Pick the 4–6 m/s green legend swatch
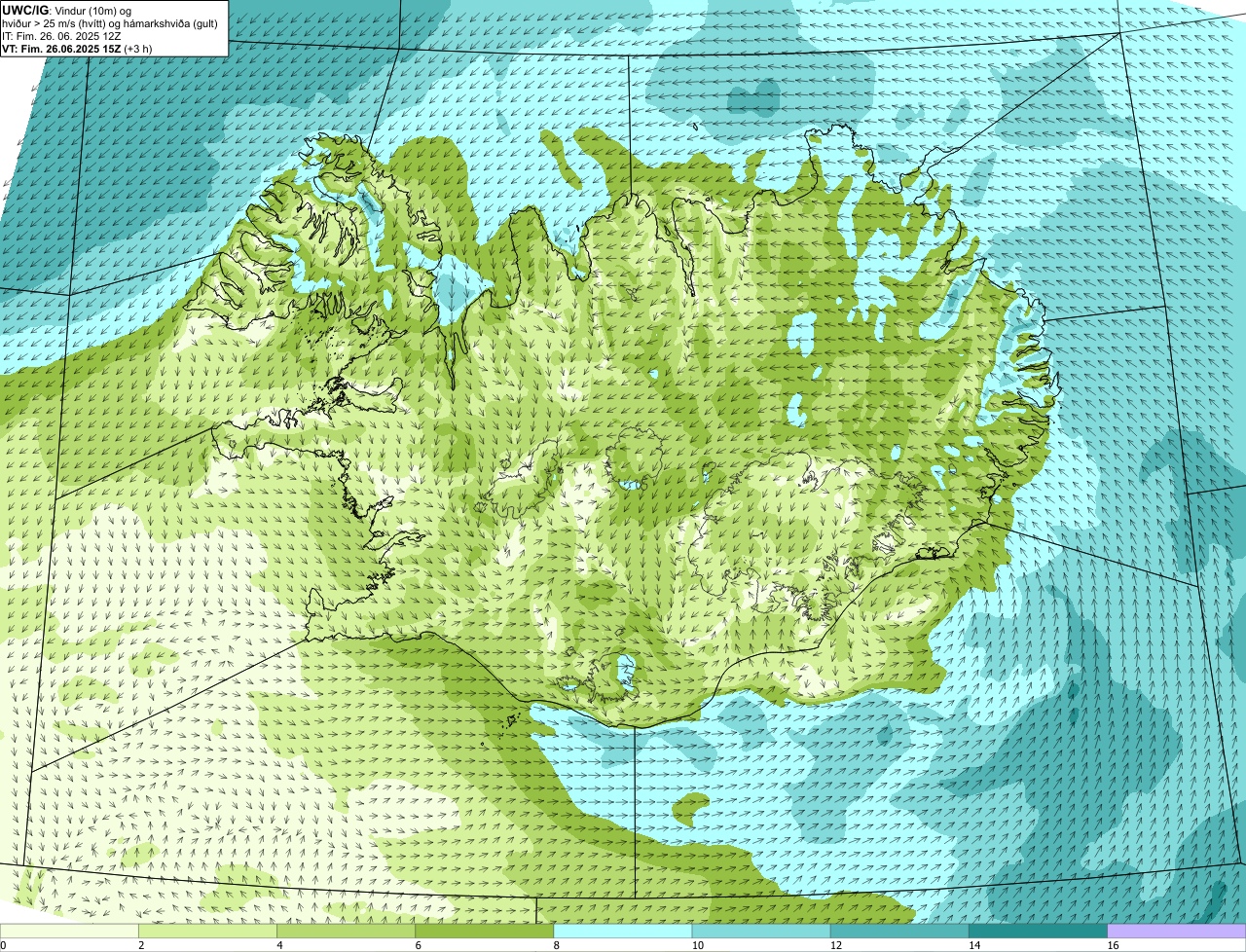The image size is (1246, 952). pos(346,932)
